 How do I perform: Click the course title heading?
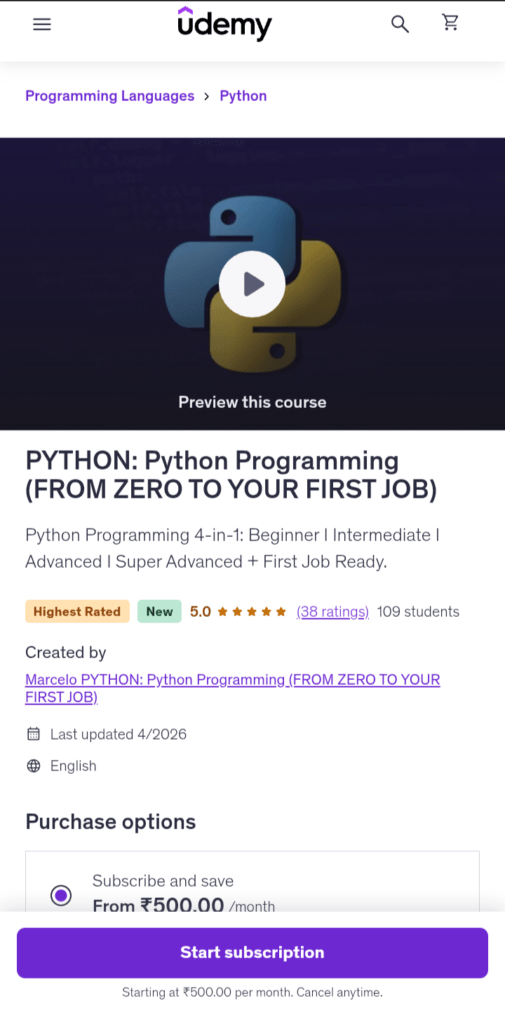(231, 475)
